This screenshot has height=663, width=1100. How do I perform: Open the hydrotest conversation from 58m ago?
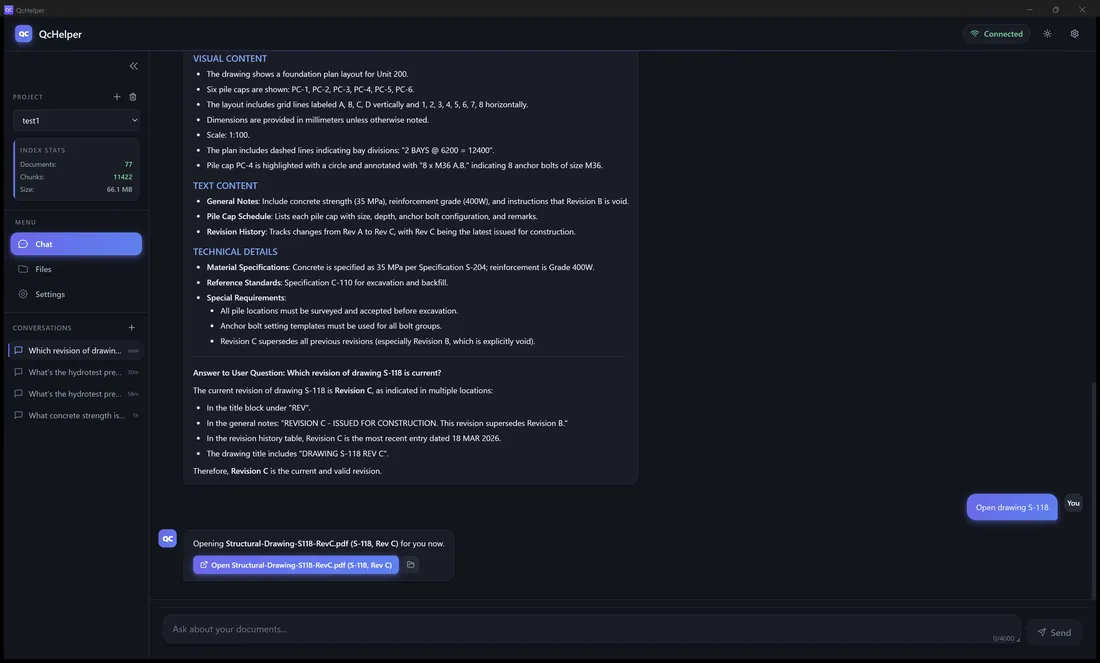76,394
